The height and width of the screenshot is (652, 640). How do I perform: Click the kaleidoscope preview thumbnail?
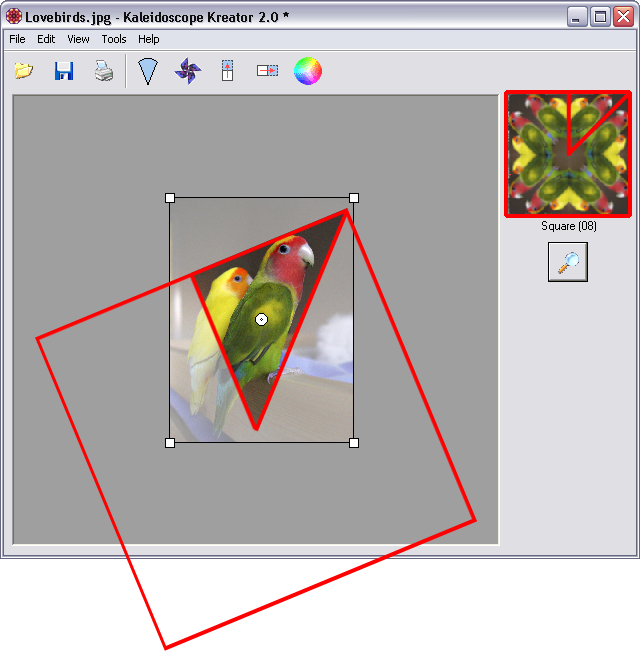coord(568,154)
